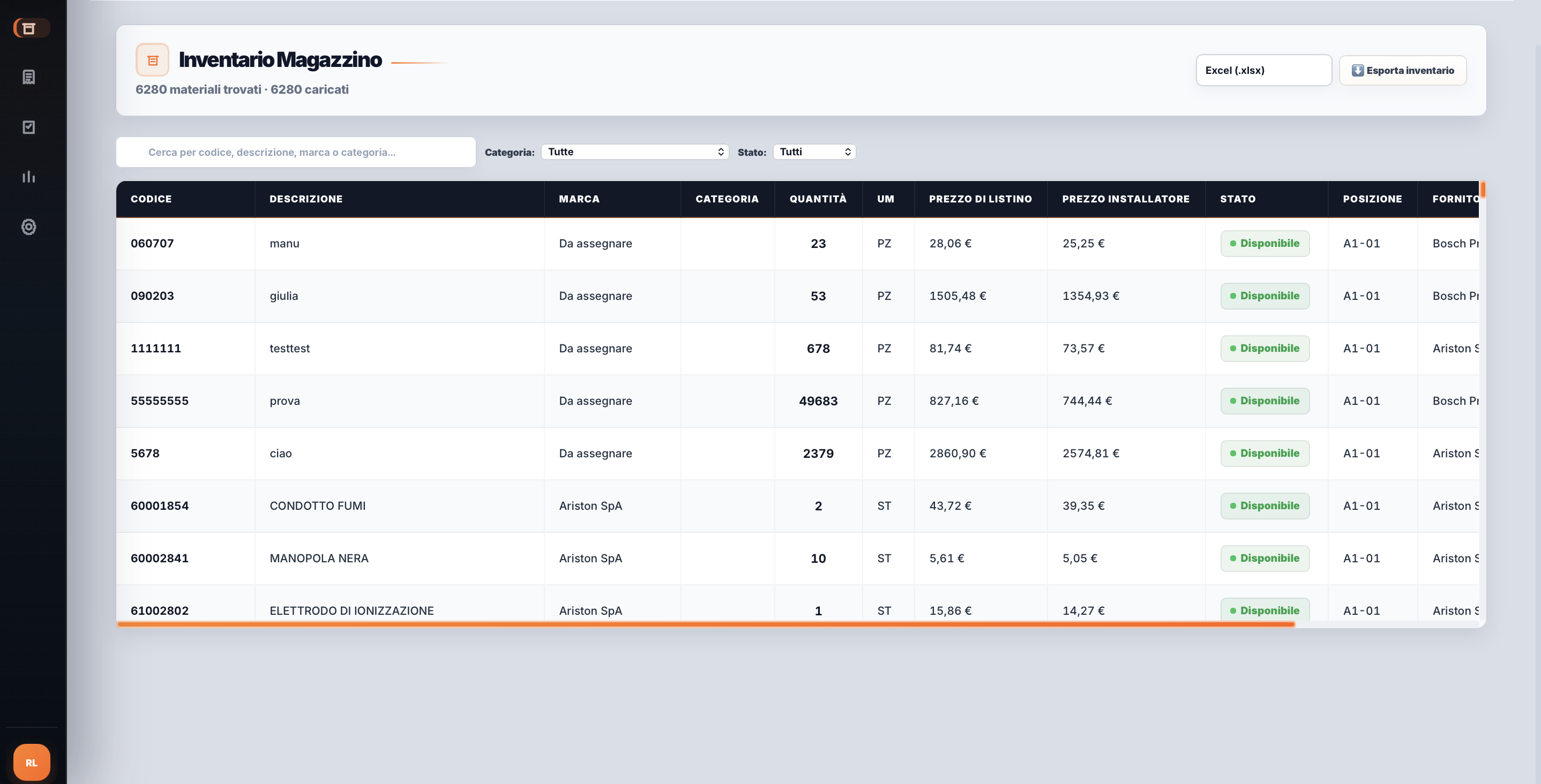Image resolution: width=1541 pixels, height=784 pixels.
Task: Click Disponibile badge in row 090203
Action: tap(1265, 296)
